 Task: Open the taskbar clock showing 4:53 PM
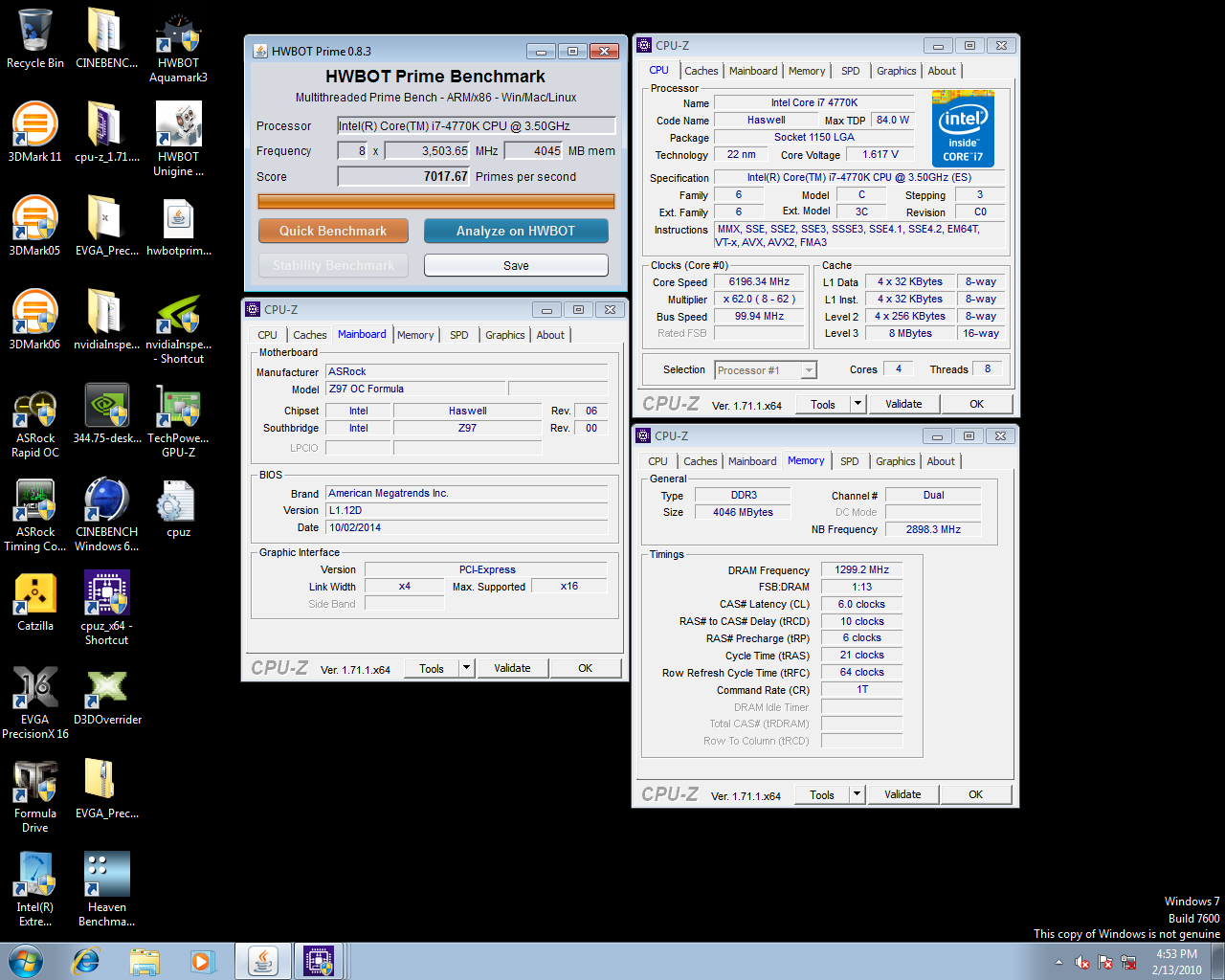(x=1177, y=962)
